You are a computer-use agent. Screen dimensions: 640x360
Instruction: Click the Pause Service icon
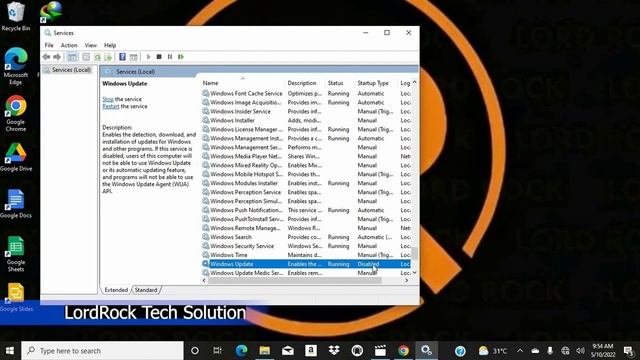click(x=170, y=57)
